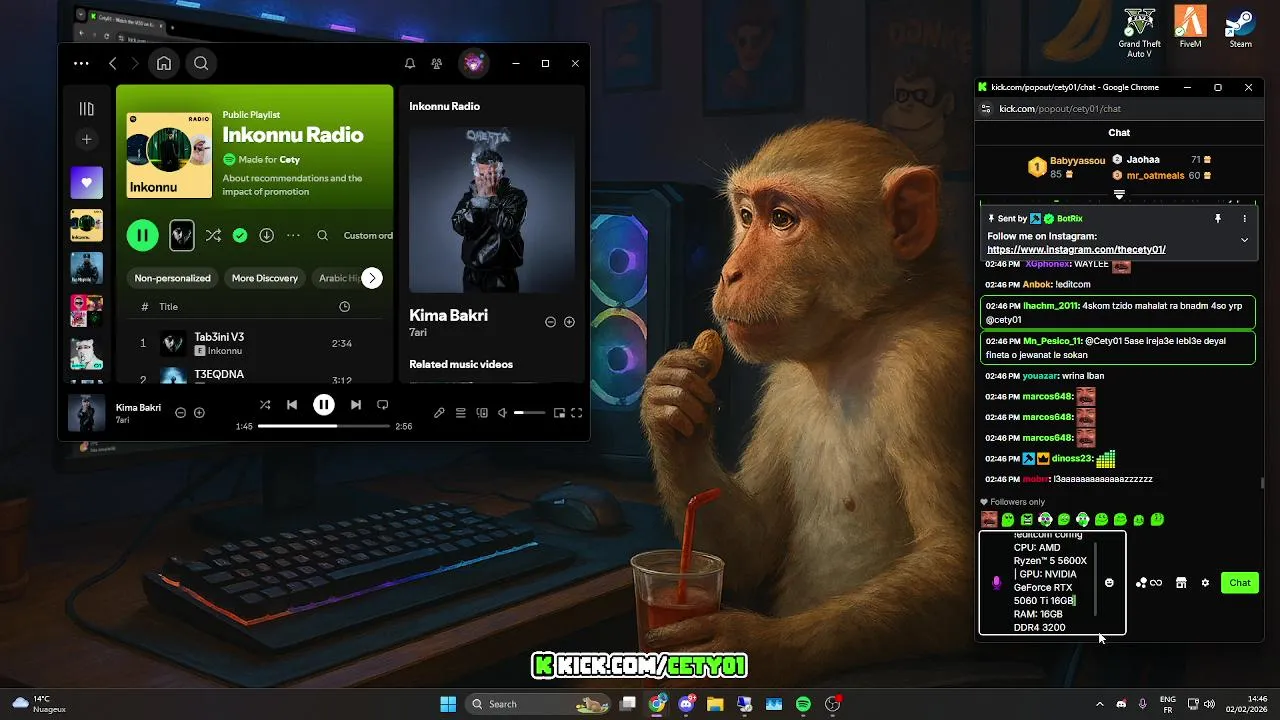Search within the playlist
This screenshot has height=720, width=1280.
click(322, 236)
